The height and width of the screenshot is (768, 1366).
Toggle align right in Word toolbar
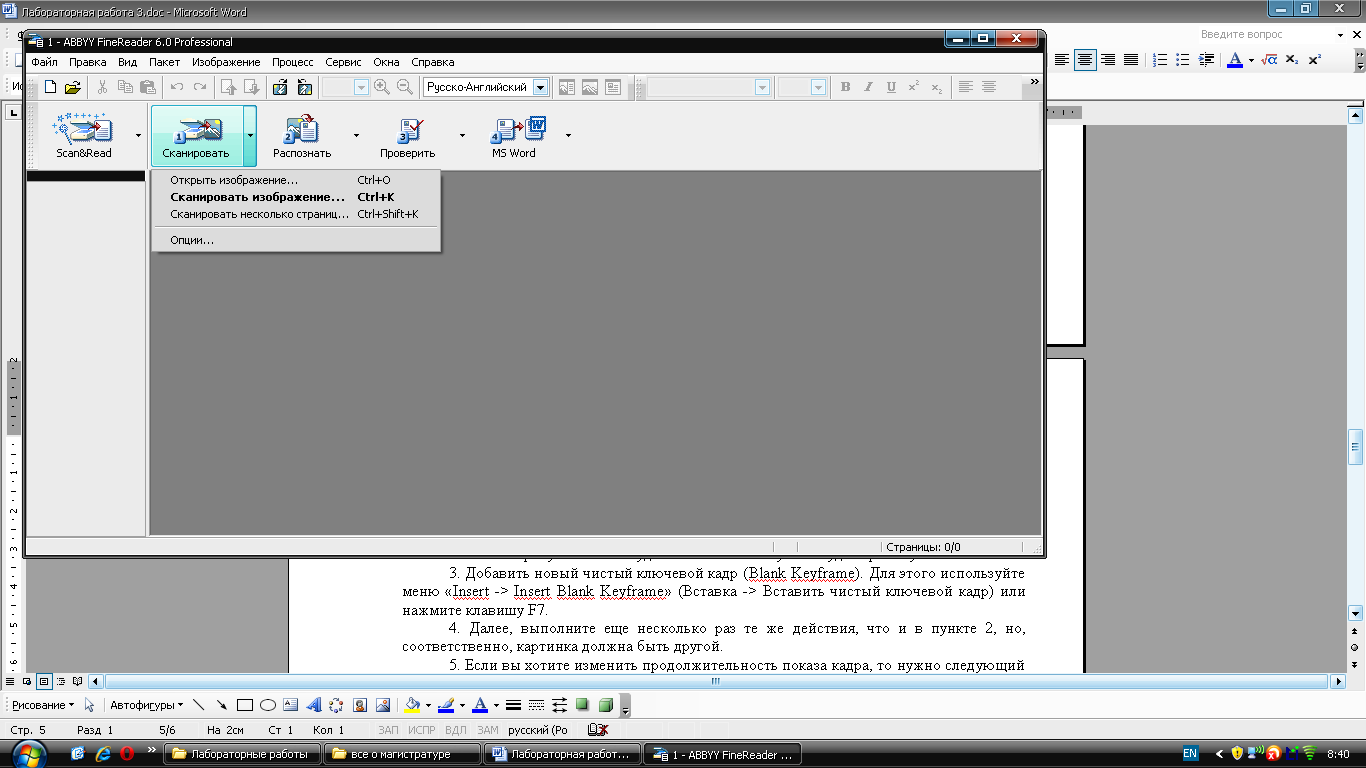(1108, 60)
